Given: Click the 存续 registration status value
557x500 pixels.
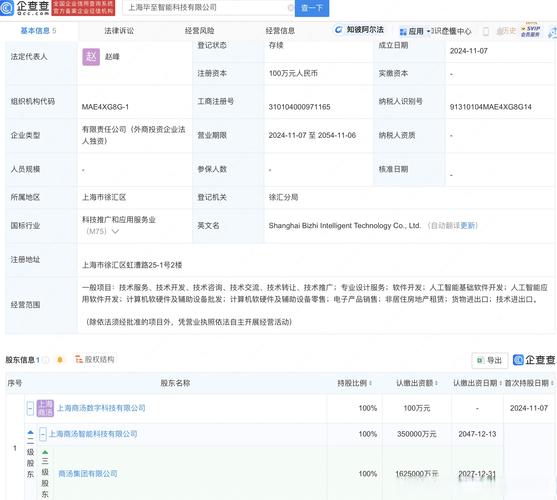Looking at the screenshot, I should click(276, 45).
